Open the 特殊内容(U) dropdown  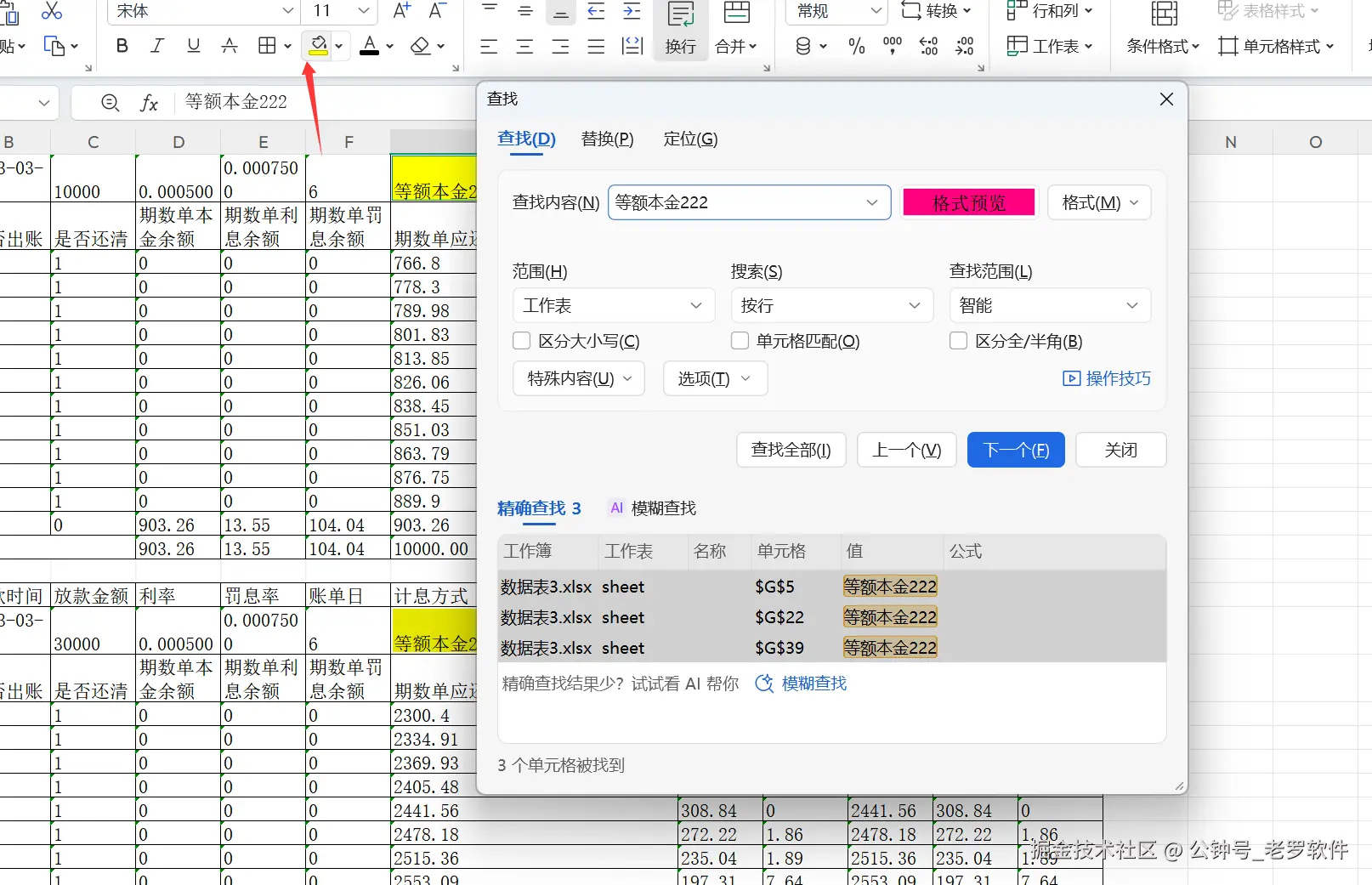(579, 378)
